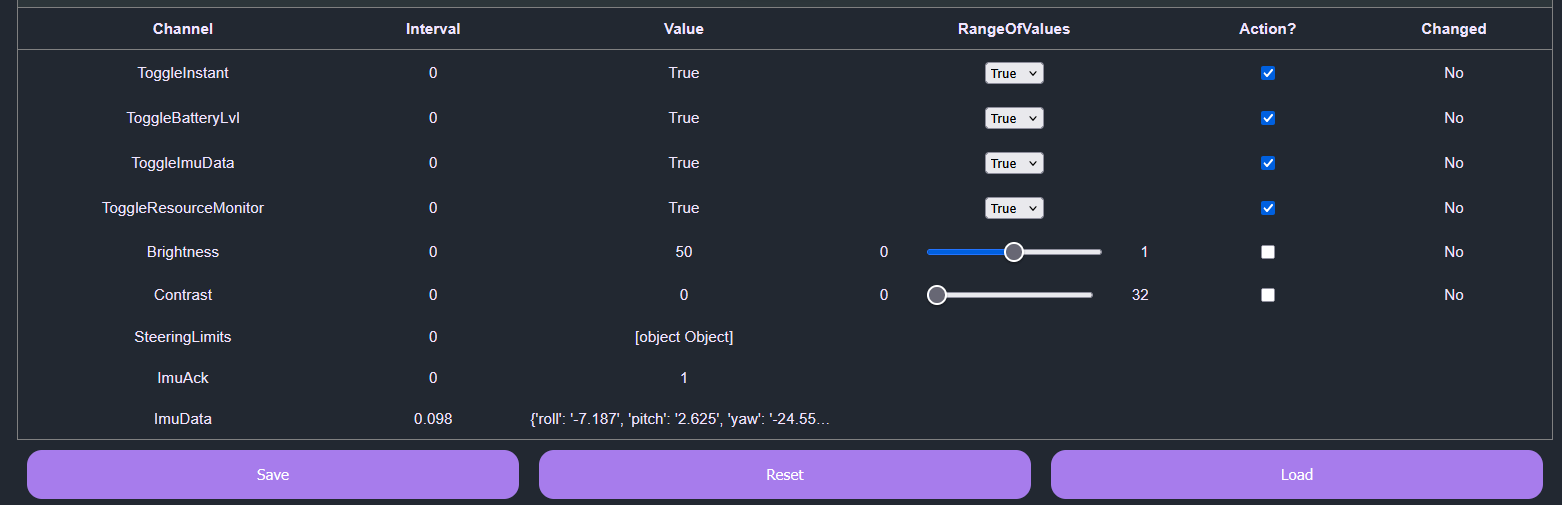Image resolution: width=1562 pixels, height=505 pixels.
Task: Click the Brightness slider handle
Action: 1014,252
